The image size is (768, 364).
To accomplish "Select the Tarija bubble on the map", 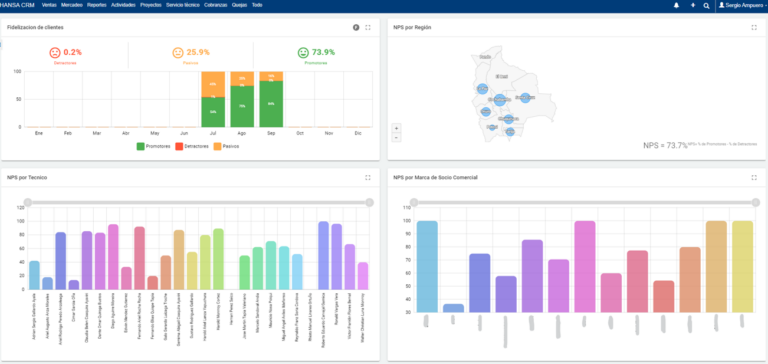I will [x=510, y=131].
